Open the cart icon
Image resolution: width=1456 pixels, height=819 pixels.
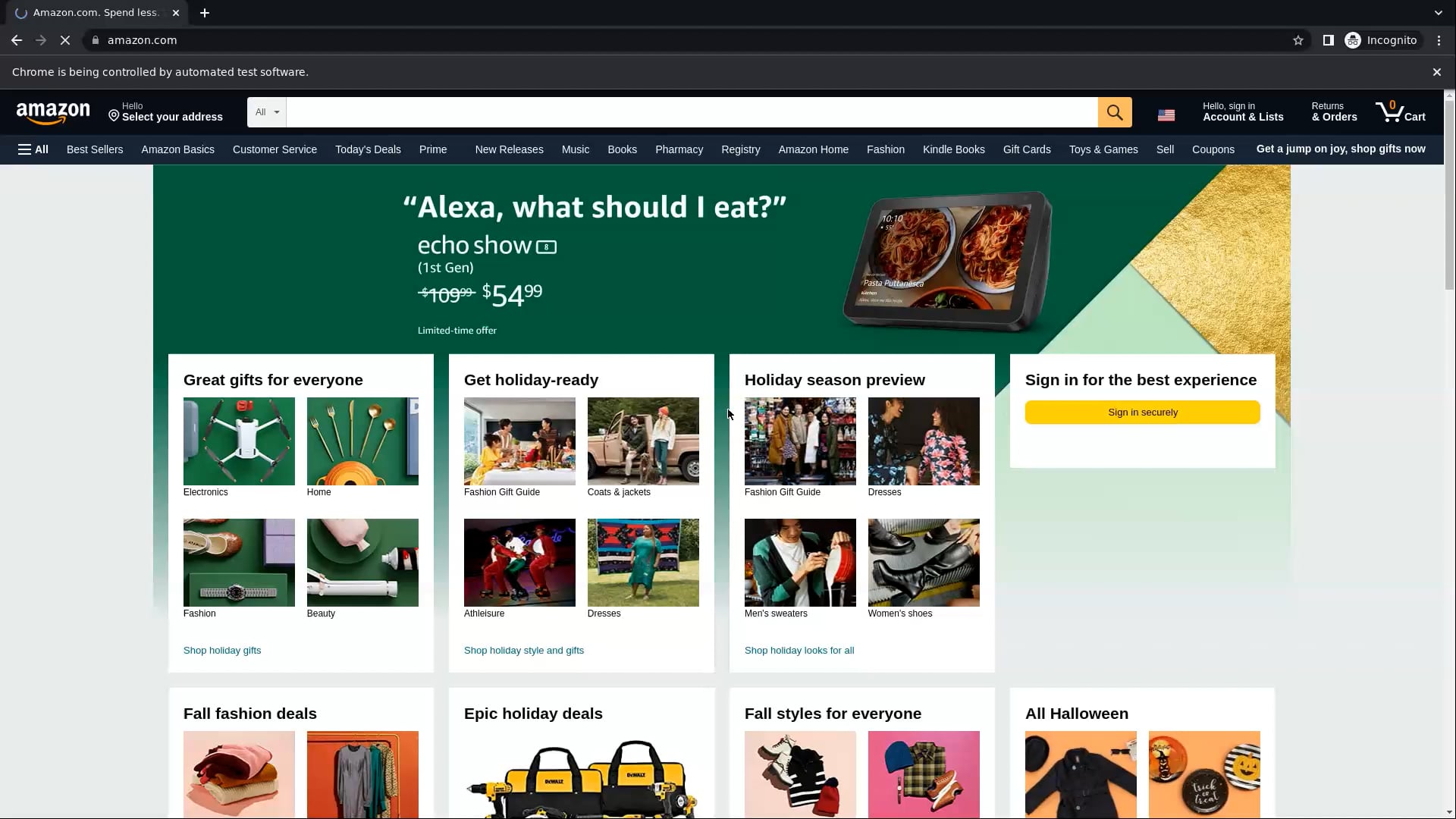point(1401,112)
